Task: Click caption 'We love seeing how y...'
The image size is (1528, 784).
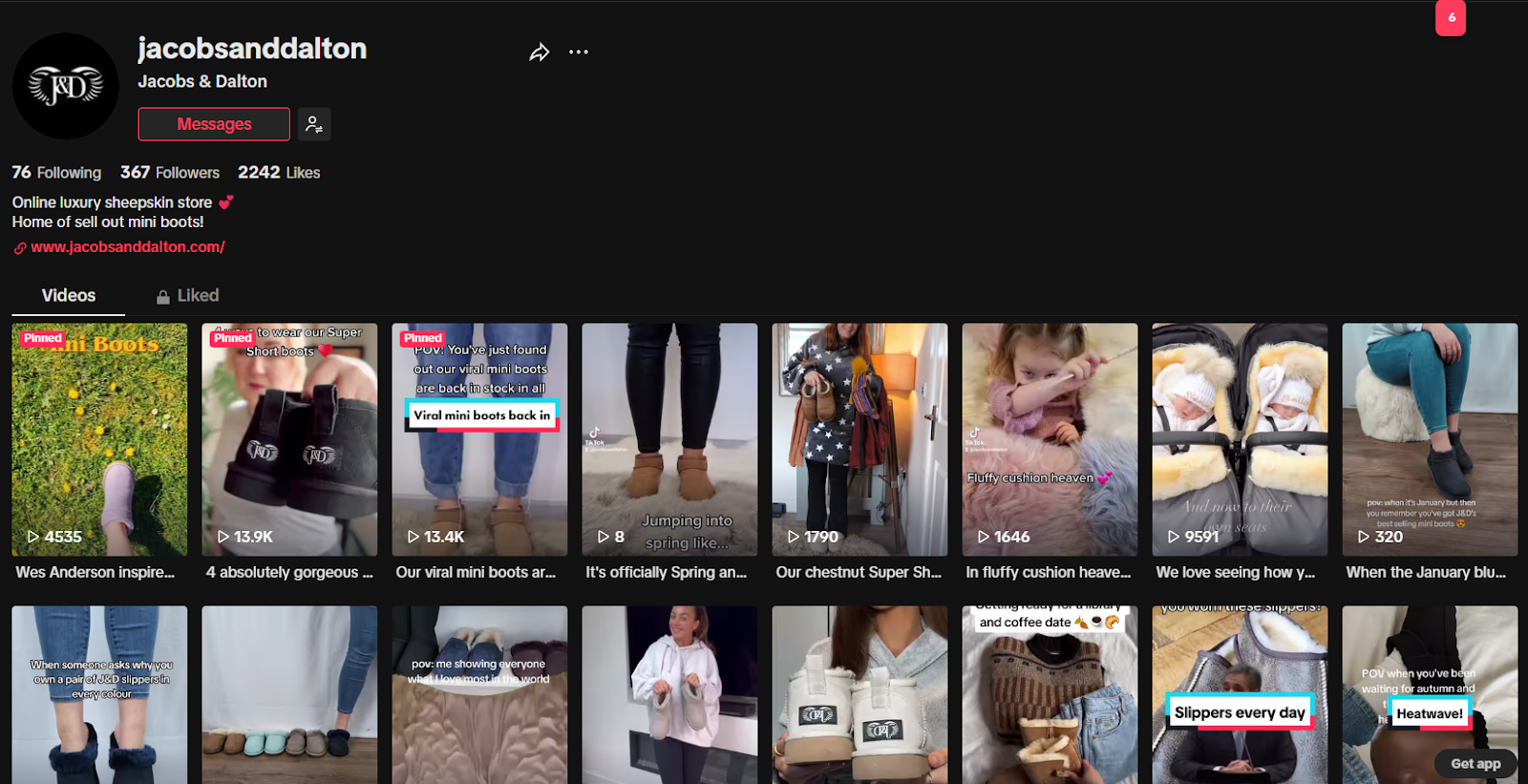Action: click(x=1236, y=573)
